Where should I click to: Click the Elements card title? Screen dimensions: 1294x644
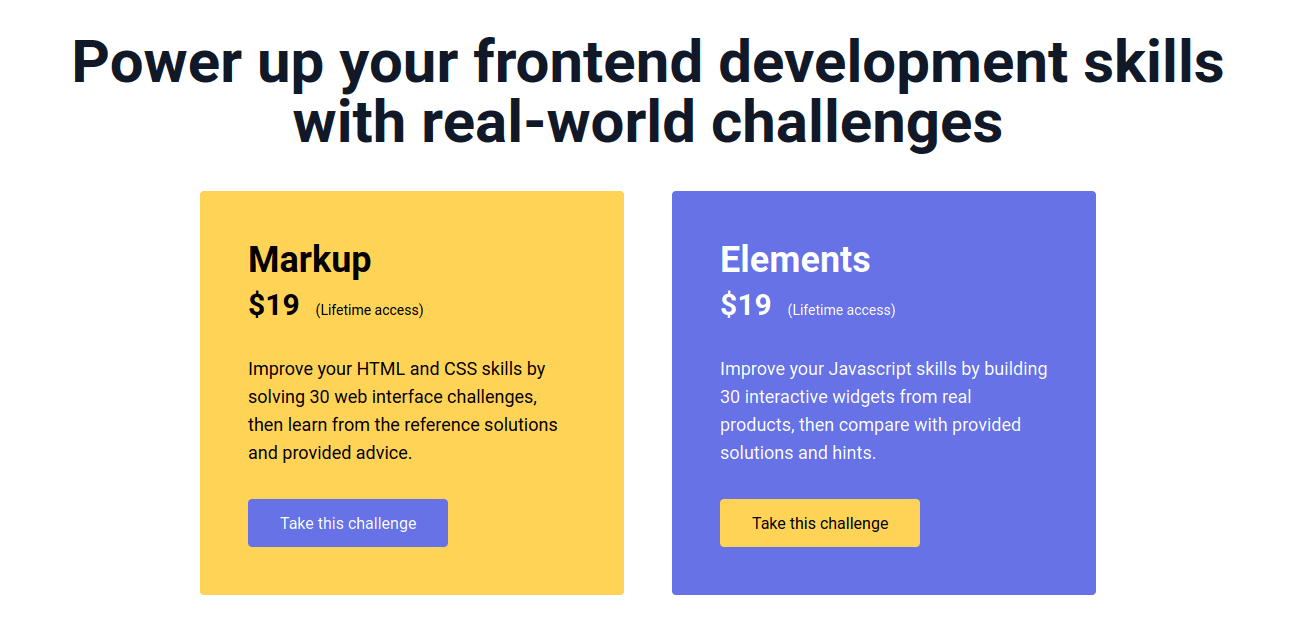click(795, 260)
